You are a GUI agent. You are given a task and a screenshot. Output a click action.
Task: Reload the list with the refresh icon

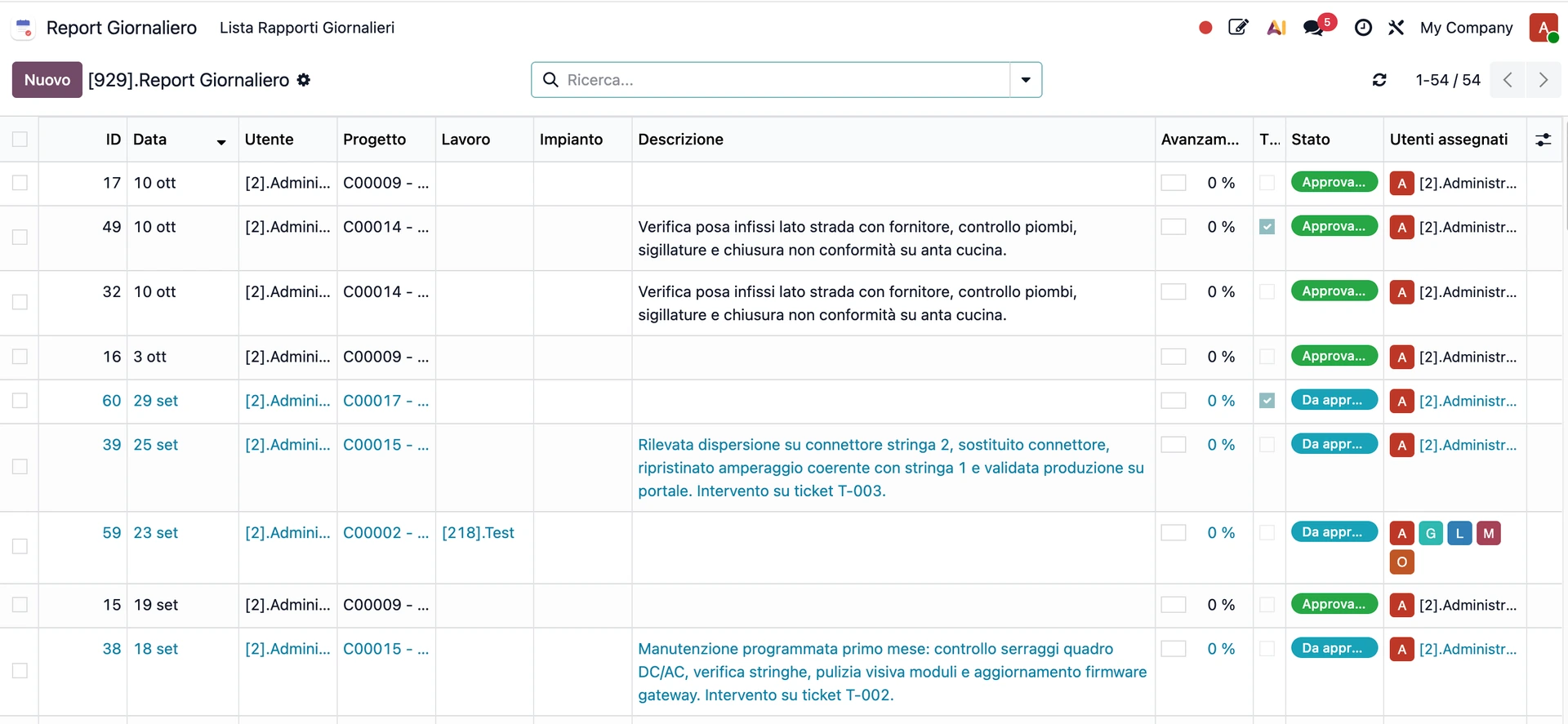click(x=1379, y=80)
